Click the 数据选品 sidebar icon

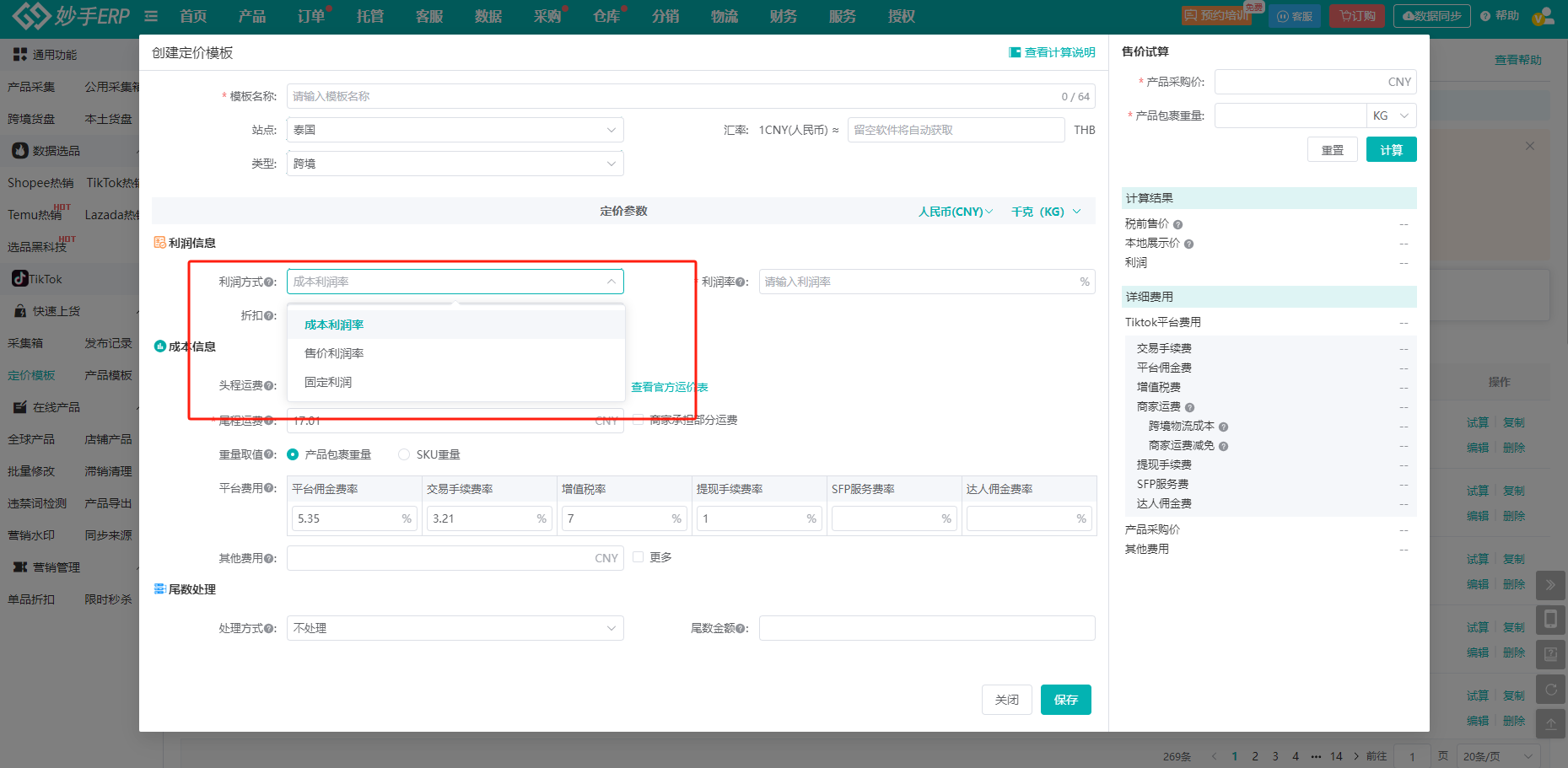point(19,150)
